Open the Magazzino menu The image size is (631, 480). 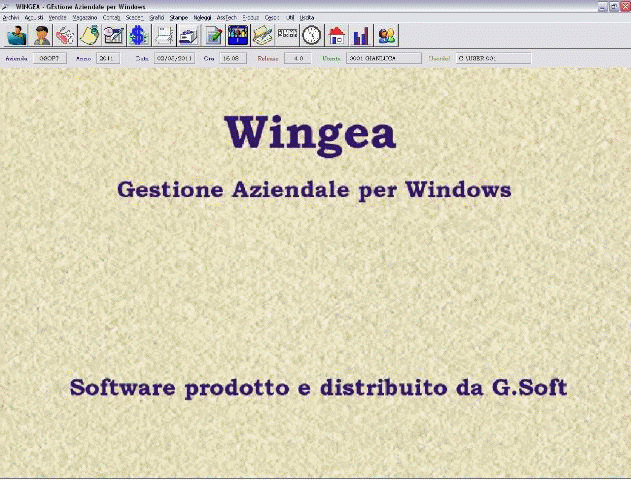(x=85, y=18)
